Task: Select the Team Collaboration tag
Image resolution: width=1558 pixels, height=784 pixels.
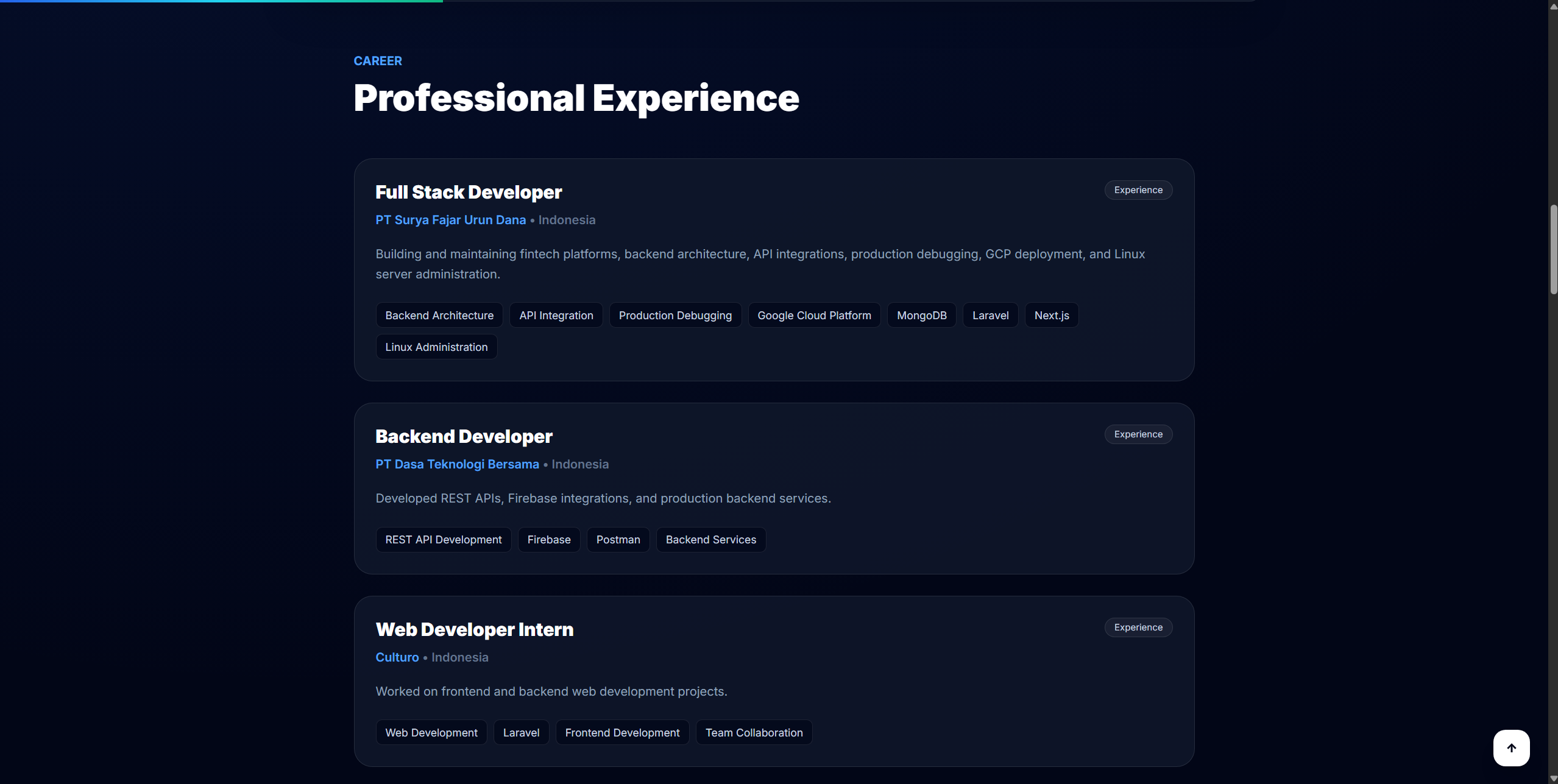Action: pyautogui.click(x=754, y=732)
